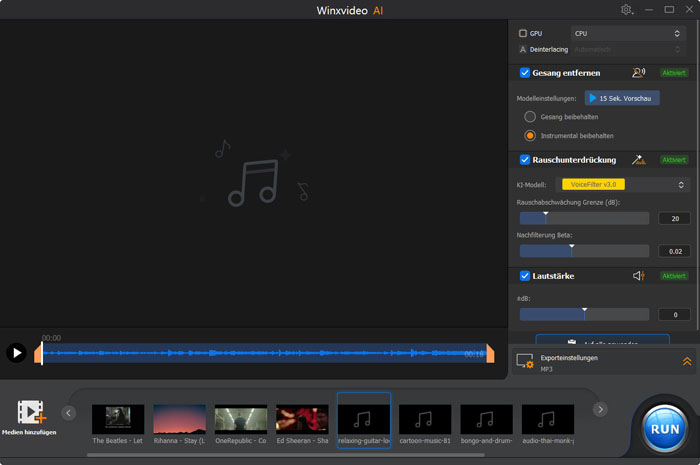Click the 15 Sek. Vorschau button
700x465 pixels.
(x=622, y=98)
